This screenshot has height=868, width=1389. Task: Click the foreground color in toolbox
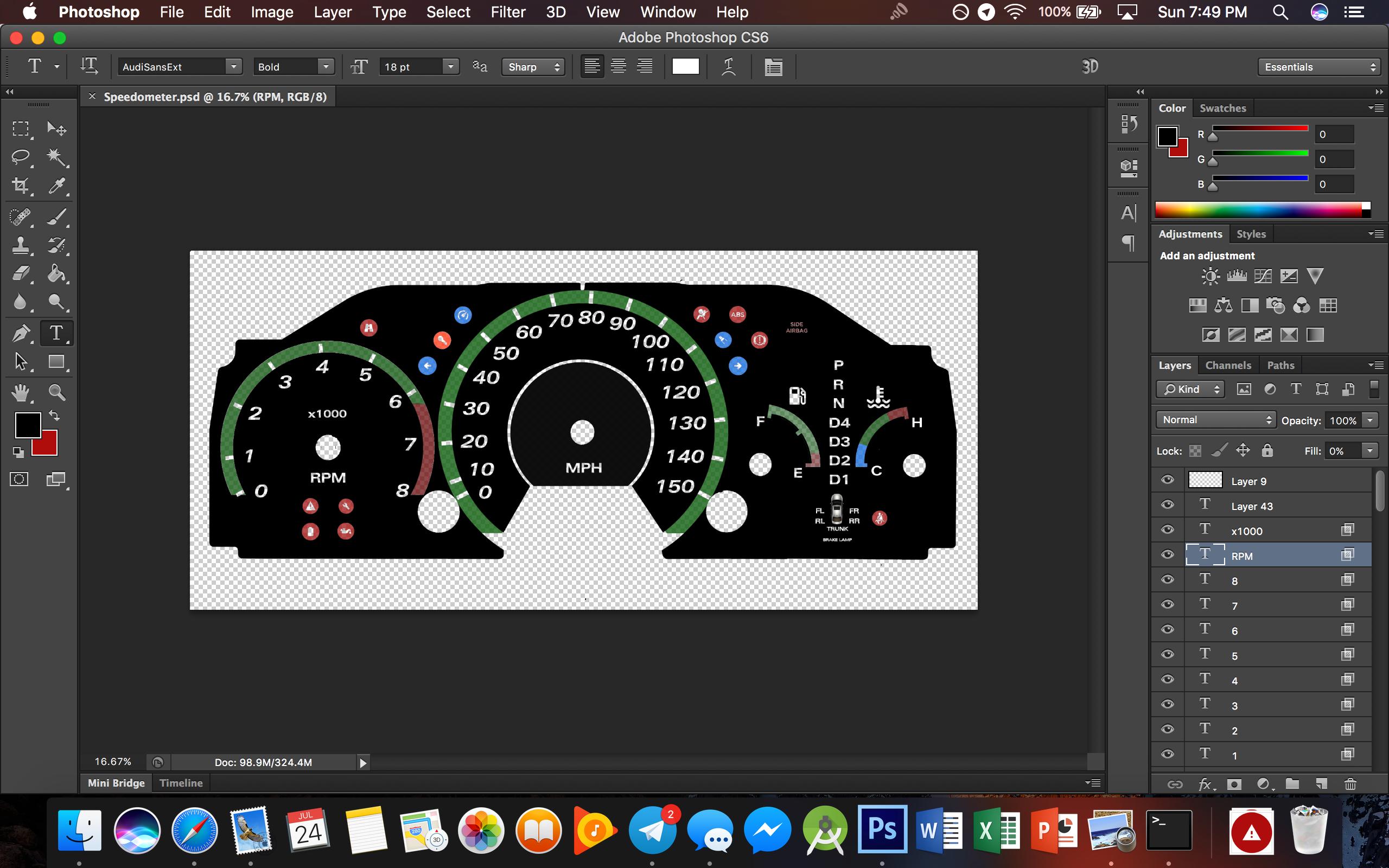pos(27,425)
